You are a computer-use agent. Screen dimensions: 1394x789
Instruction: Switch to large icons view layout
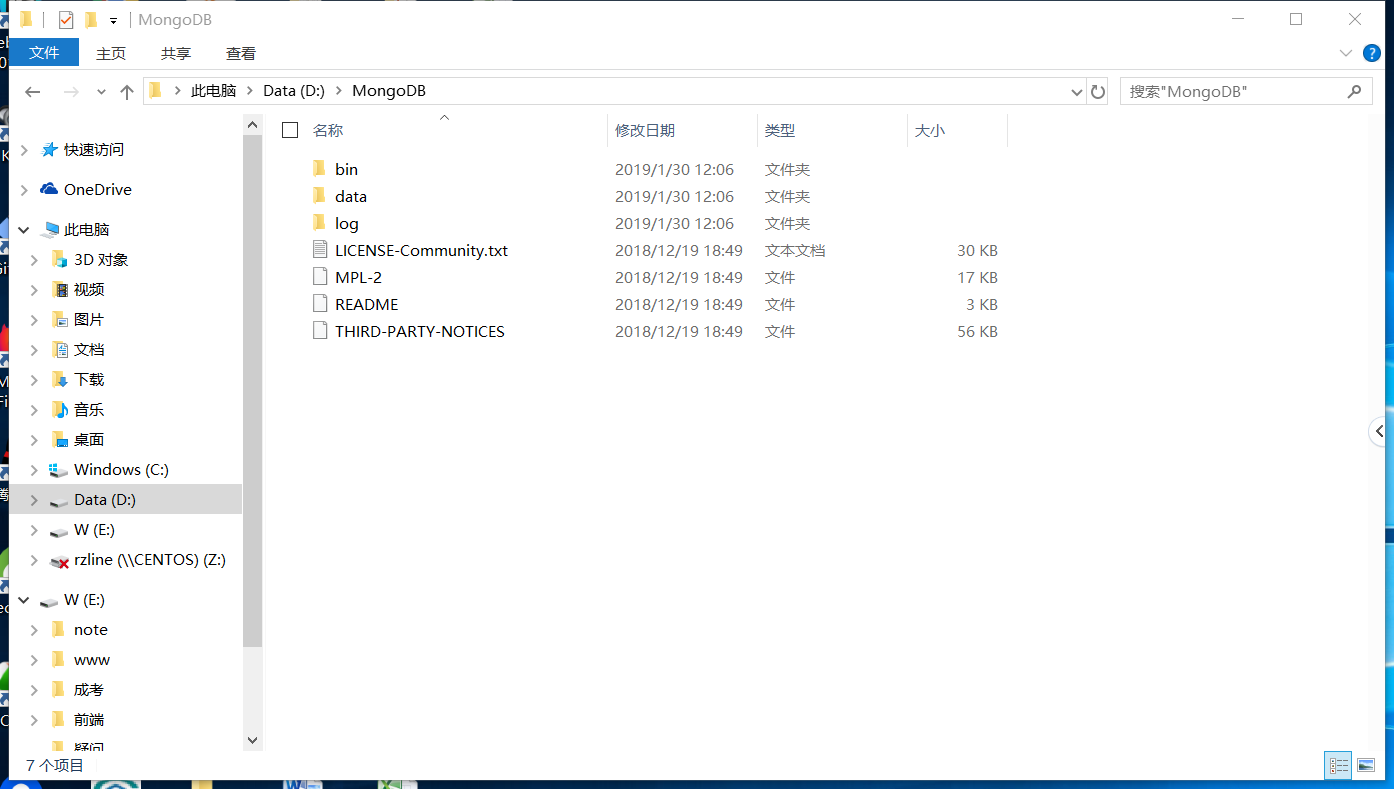coord(1366,765)
